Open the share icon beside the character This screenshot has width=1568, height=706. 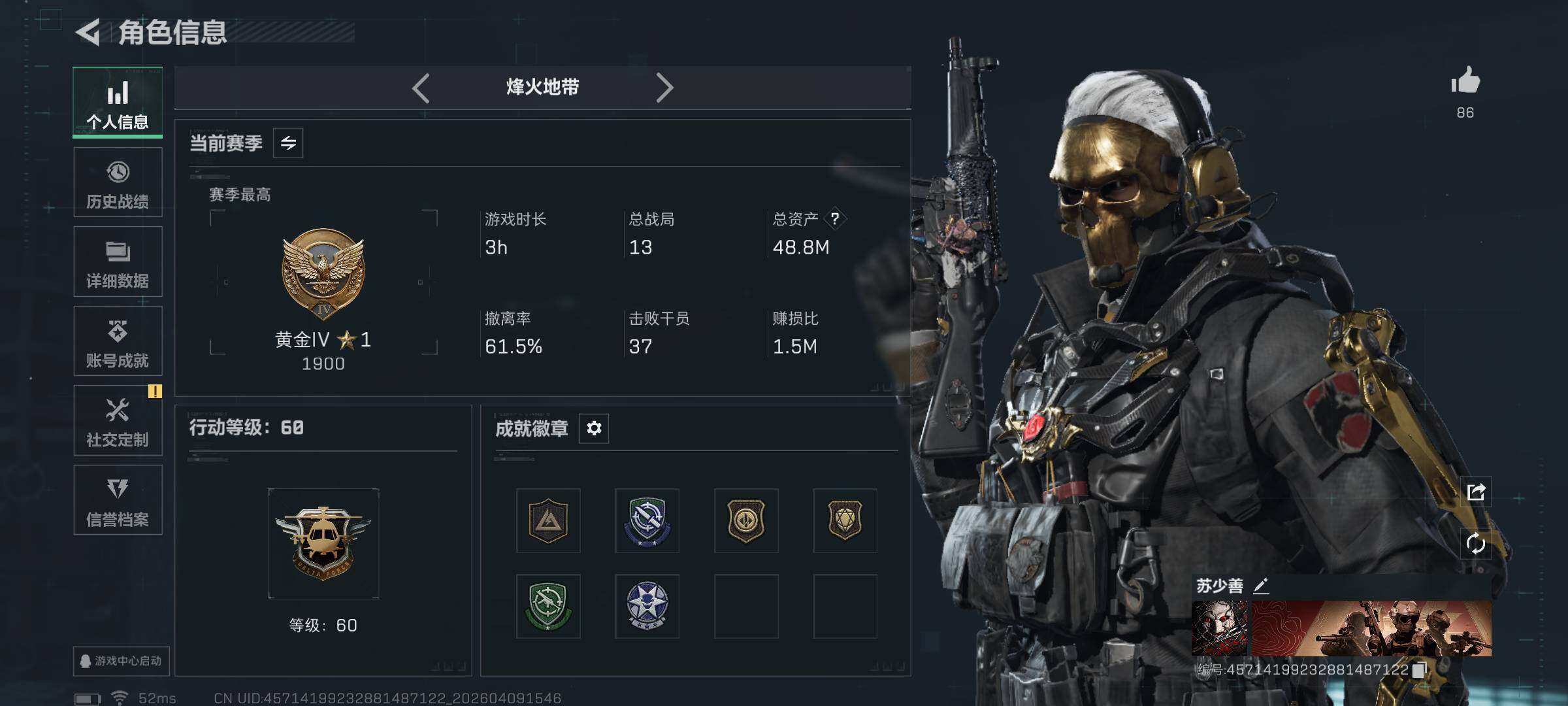click(1476, 492)
